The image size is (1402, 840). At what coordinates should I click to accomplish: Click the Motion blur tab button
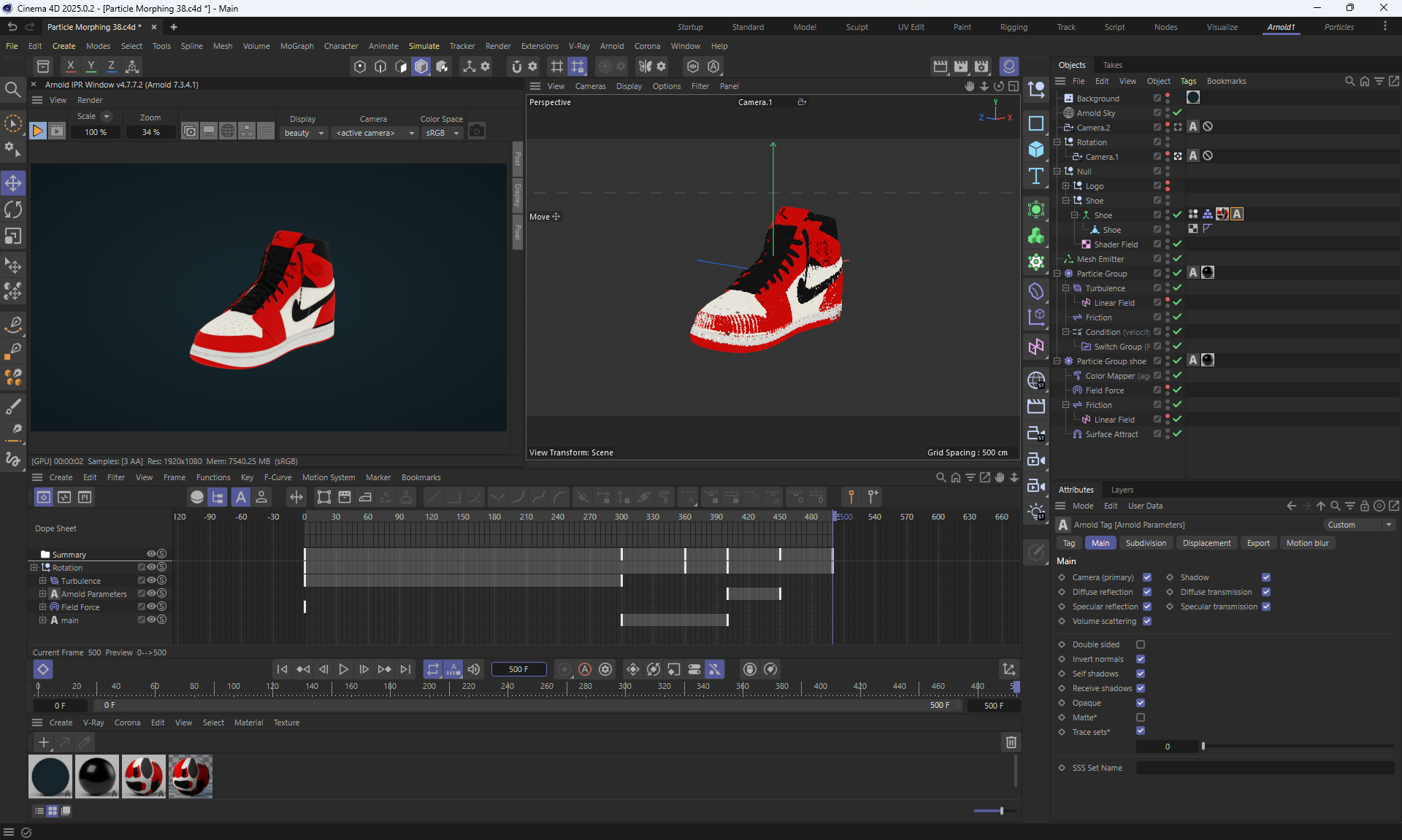(x=1307, y=543)
